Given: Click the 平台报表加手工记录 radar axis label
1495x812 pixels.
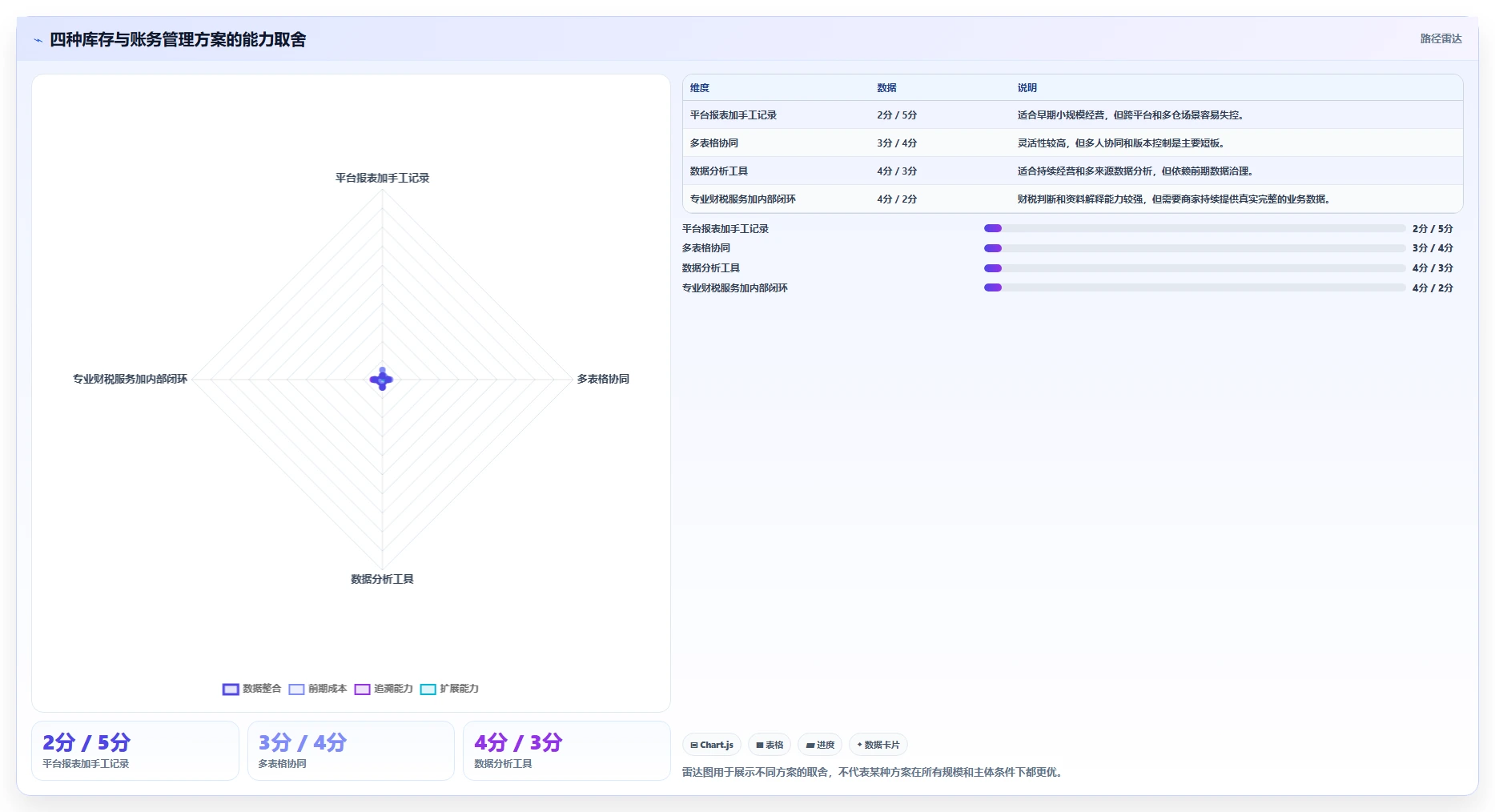Looking at the screenshot, I should pyautogui.click(x=383, y=178).
